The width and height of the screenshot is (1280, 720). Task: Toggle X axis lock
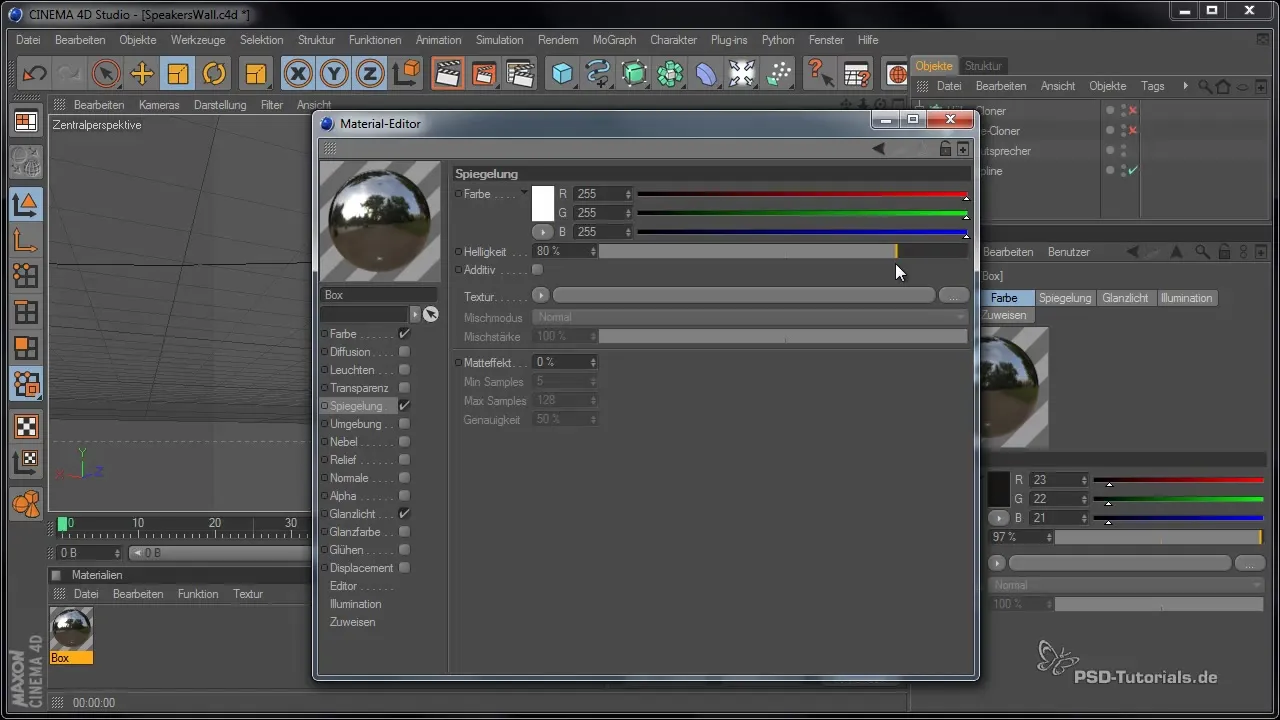[298, 73]
